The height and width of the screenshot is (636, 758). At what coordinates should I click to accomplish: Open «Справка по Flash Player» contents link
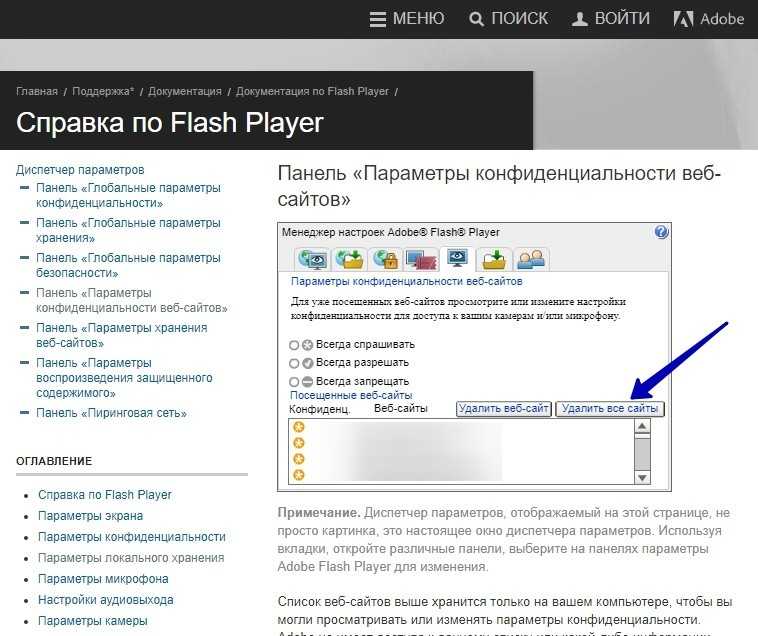point(105,495)
